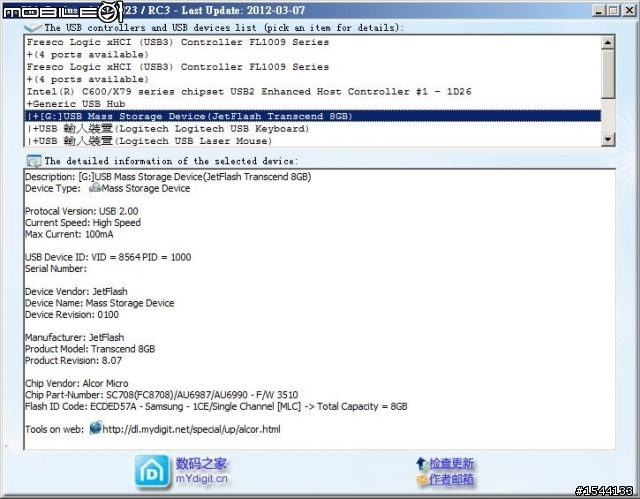This screenshot has height=499, width=640.
Task: Minimize the application window
Action: click(x=598, y=10)
